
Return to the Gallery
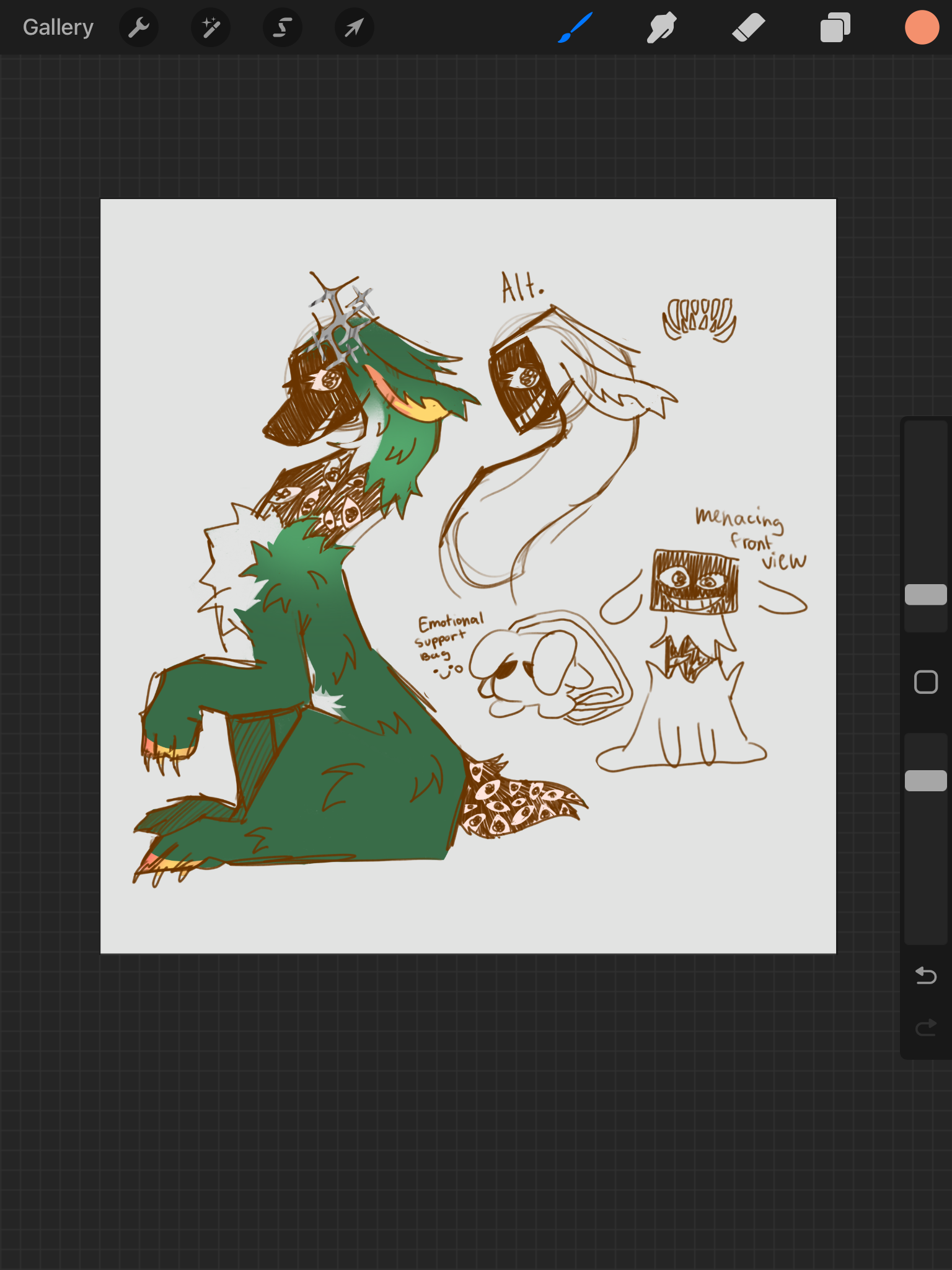[x=58, y=27]
